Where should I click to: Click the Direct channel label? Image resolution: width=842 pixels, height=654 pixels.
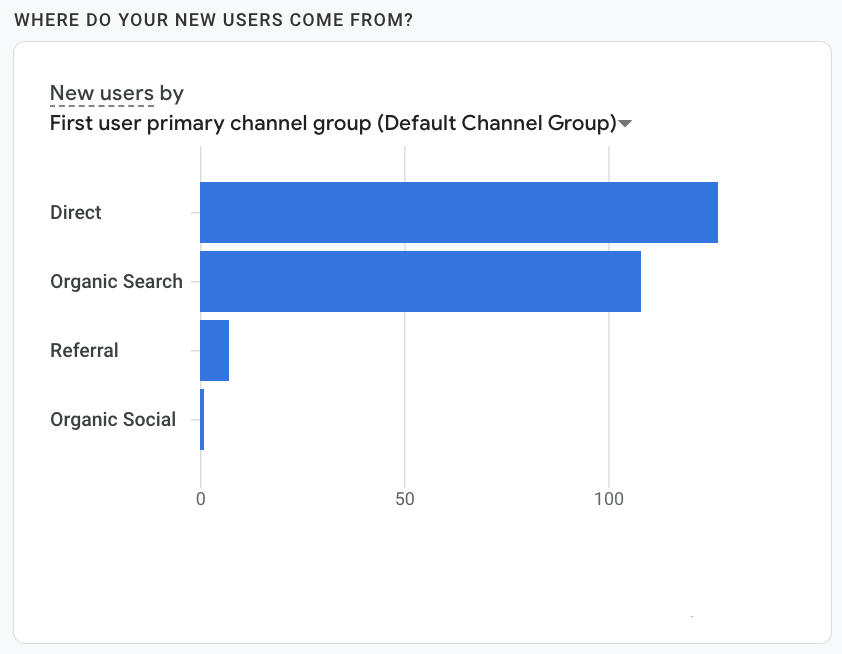76,212
